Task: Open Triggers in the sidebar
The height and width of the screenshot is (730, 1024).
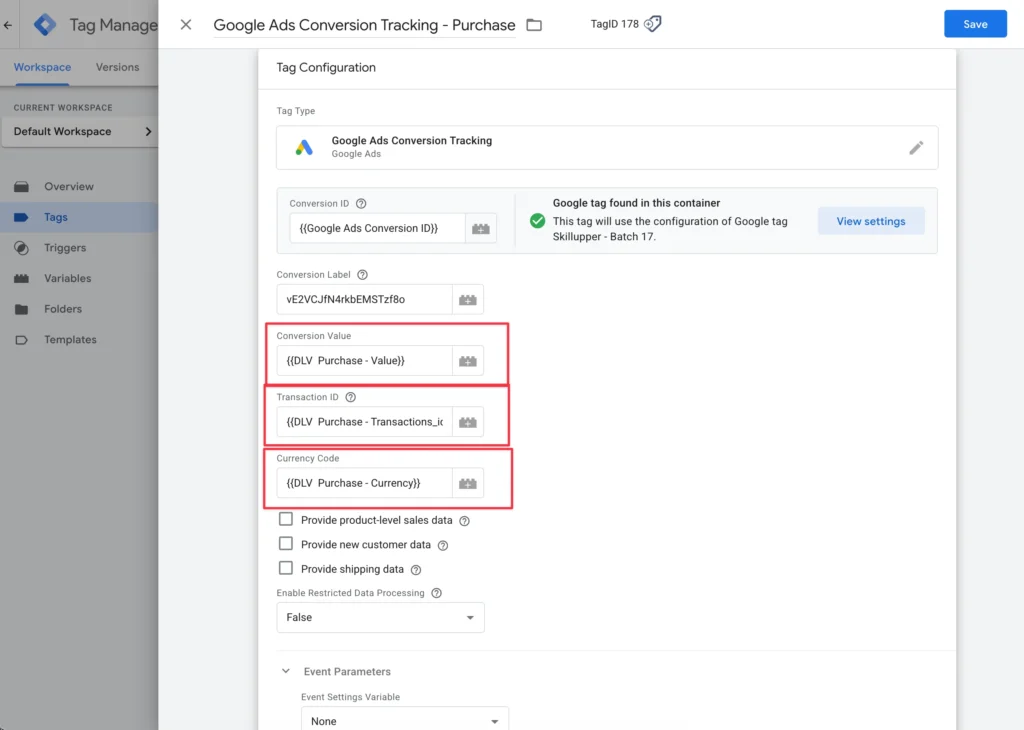Action: point(79,248)
